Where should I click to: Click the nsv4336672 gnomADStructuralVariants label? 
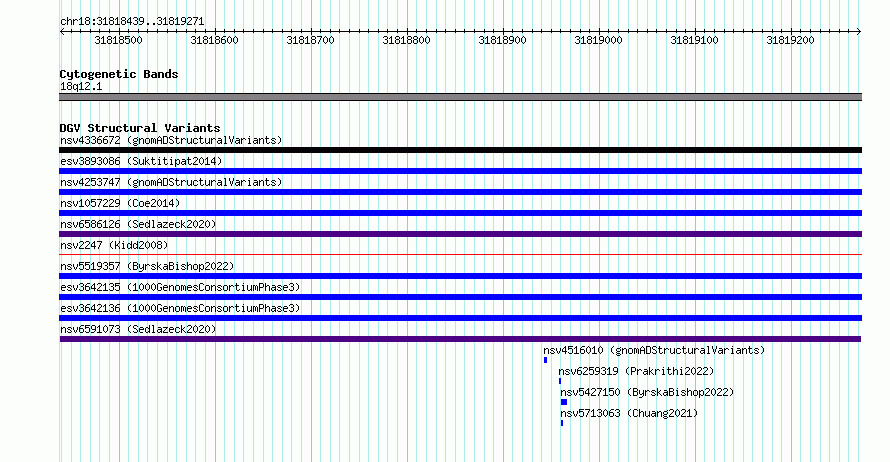[x=171, y=140]
